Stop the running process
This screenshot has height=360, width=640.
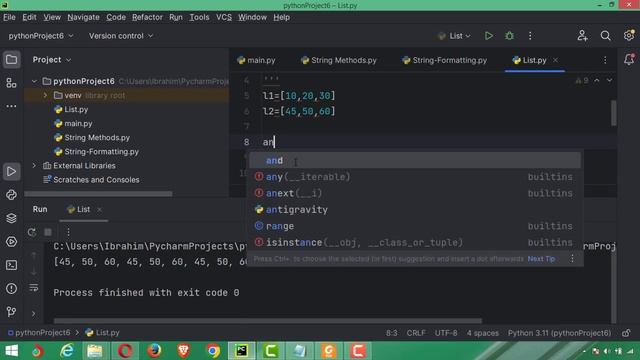[48, 232]
